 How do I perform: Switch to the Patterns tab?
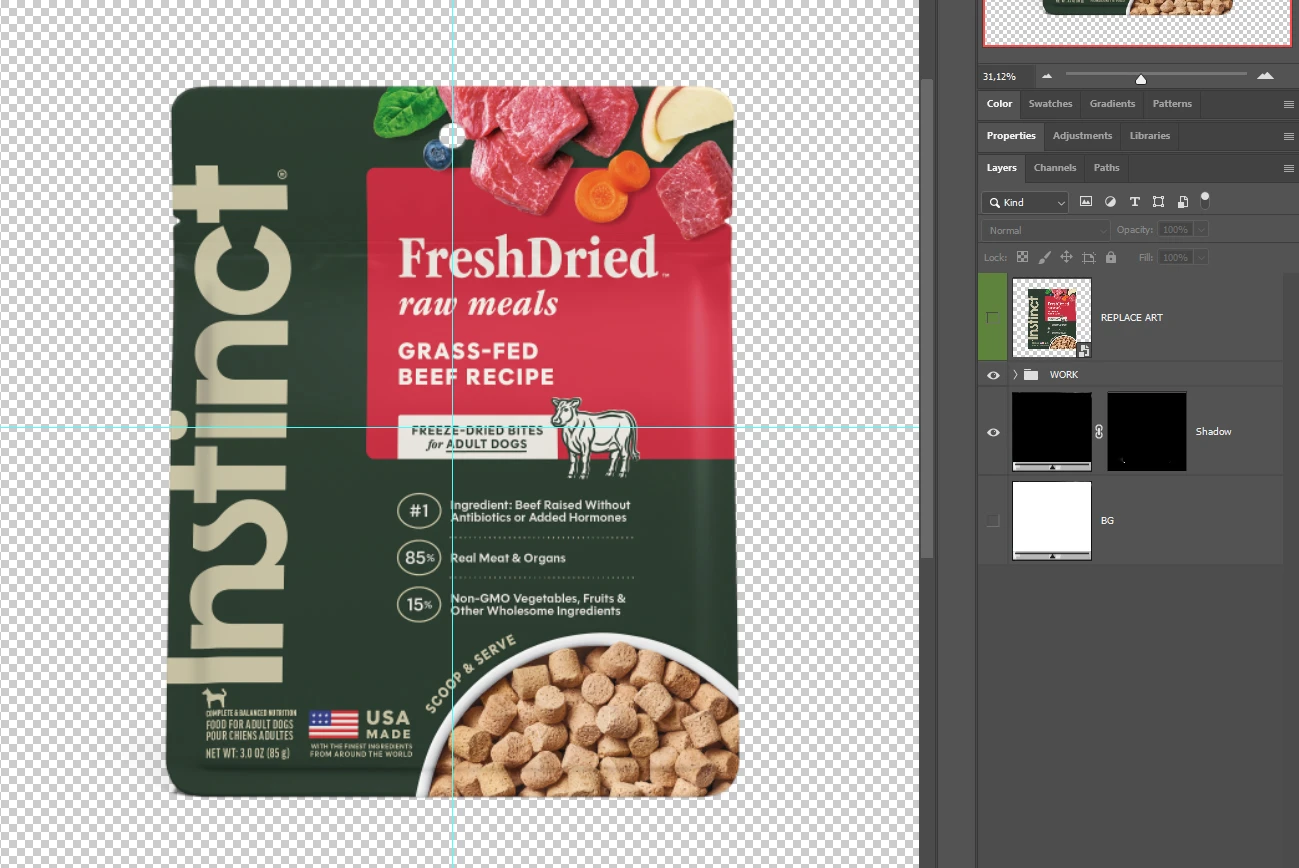click(x=1172, y=104)
